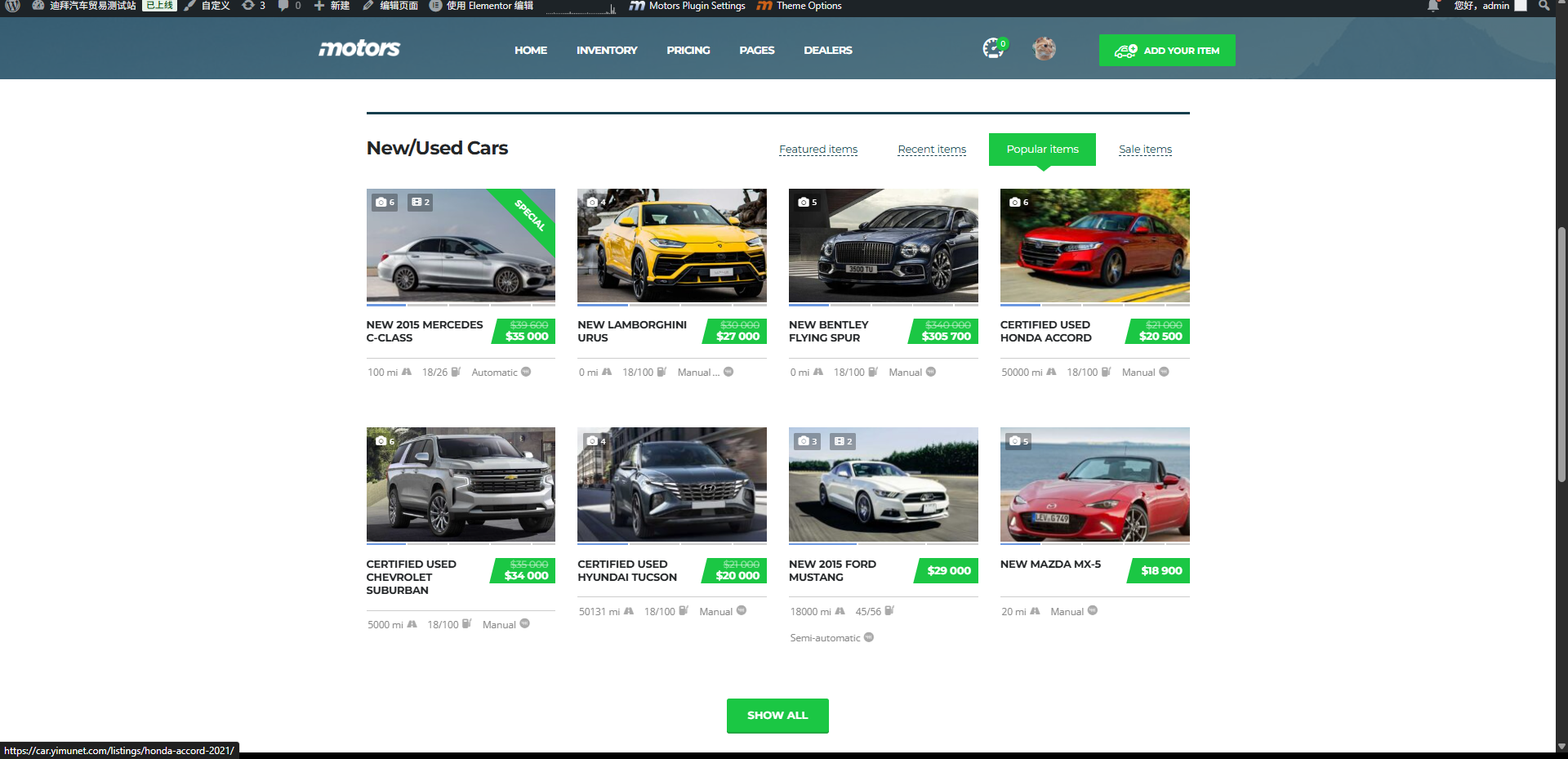Open the comments bubble icon
Screen dimensions: 1568x759
289,6
